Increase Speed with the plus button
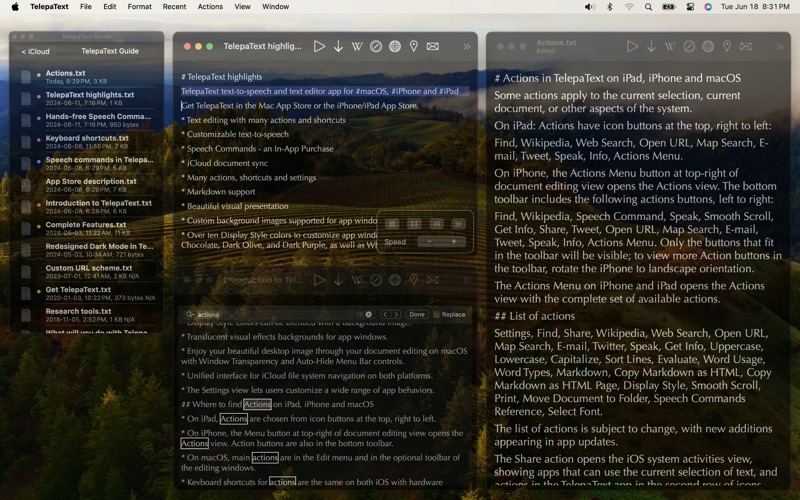Image resolution: width=800 pixels, height=500 pixels. tap(454, 241)
